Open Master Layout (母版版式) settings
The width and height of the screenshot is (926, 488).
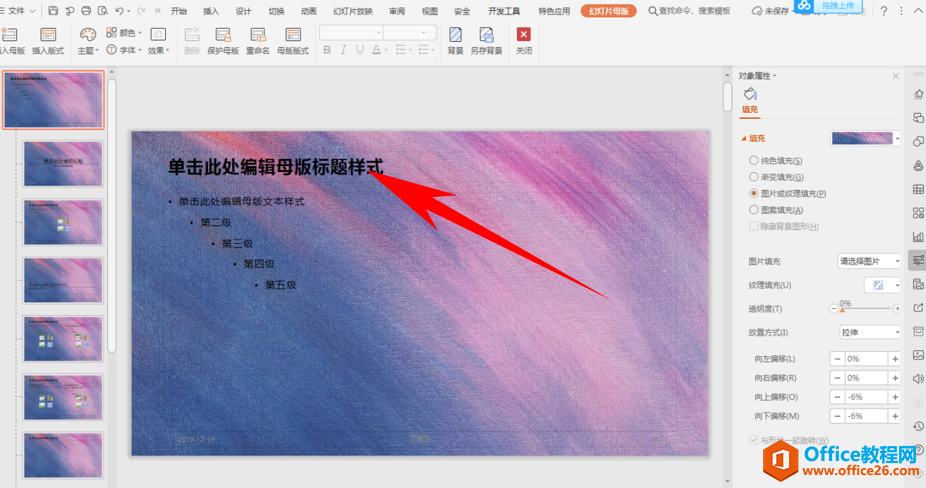[x=292, y=40]
